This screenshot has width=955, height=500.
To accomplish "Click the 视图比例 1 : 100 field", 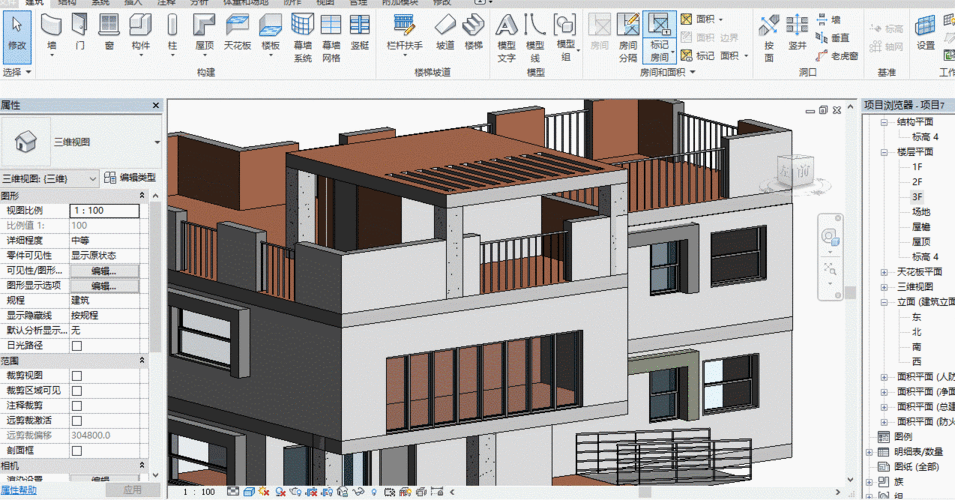I will tap(104, 211).
